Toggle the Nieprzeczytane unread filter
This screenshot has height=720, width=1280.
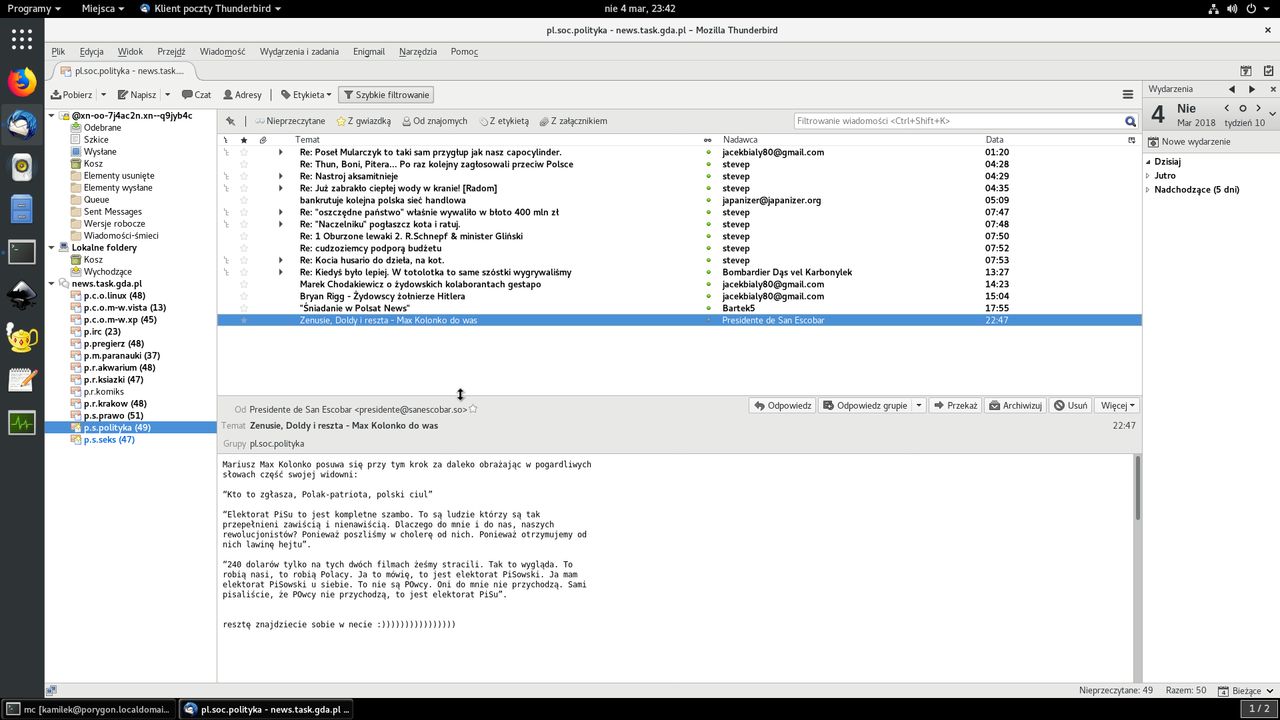[290, 121]
